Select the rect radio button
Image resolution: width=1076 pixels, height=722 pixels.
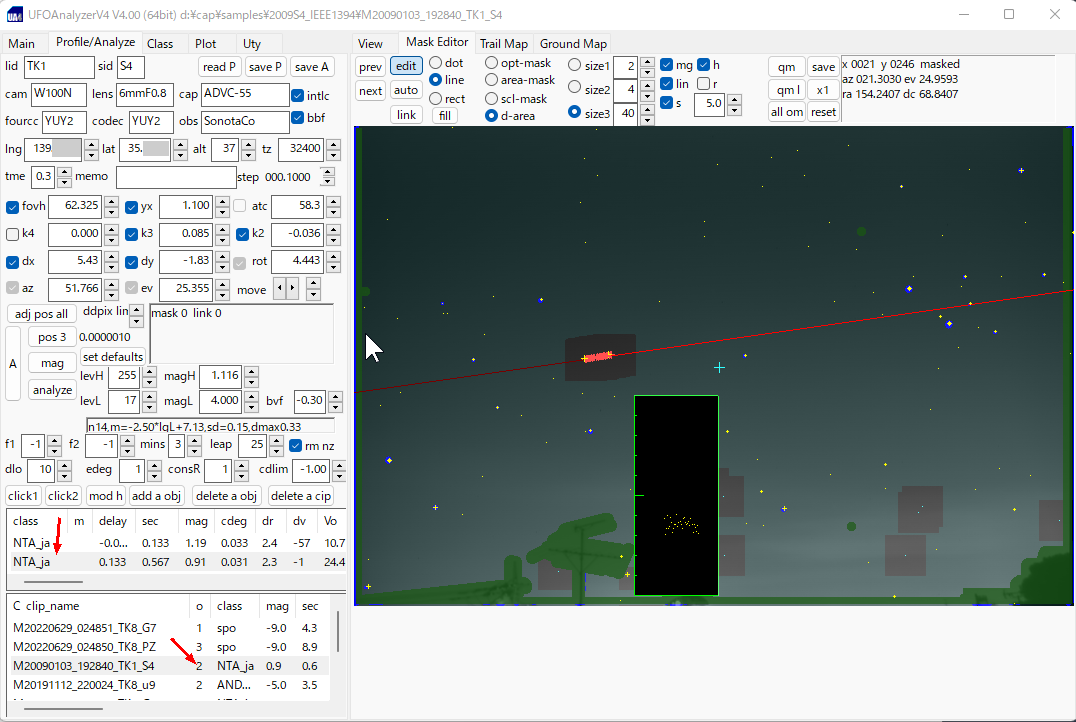[x=436, y=99]
